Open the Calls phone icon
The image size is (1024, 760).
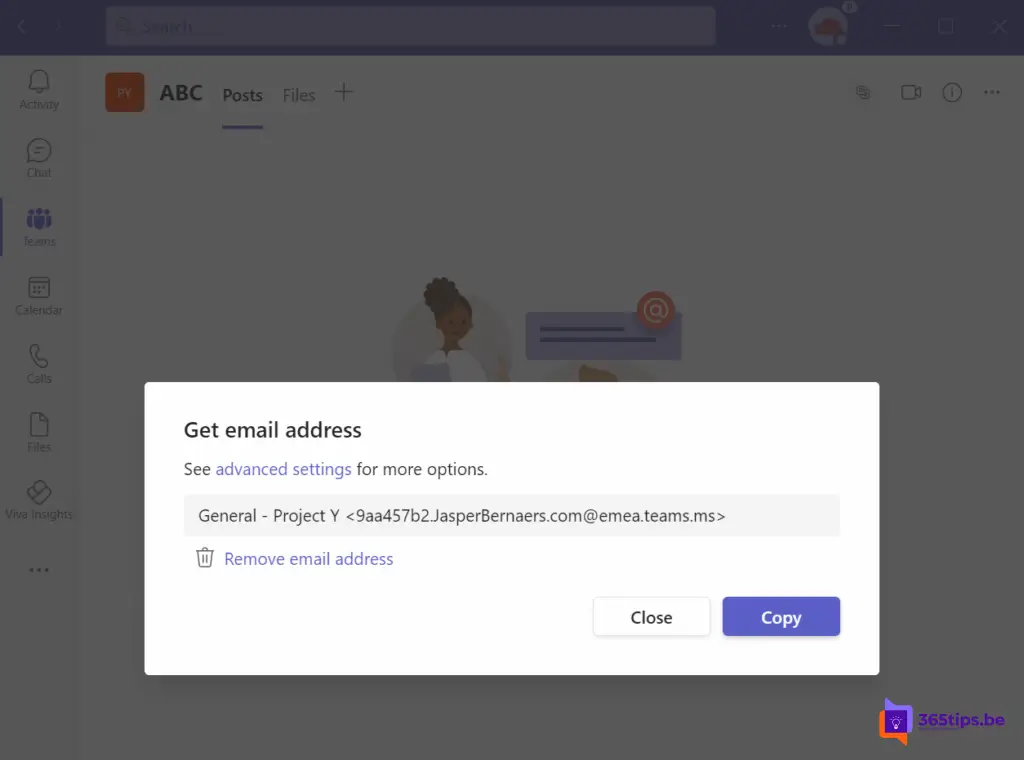tap(39, 356)
